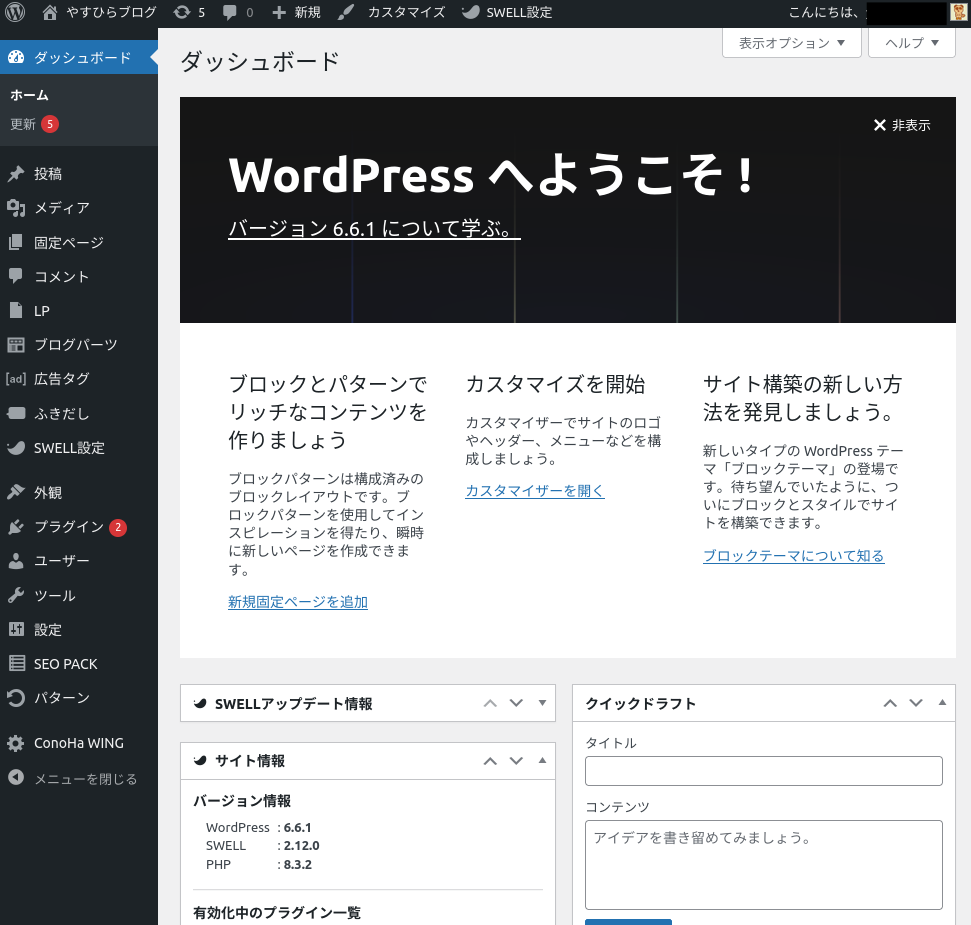The height and width of the screenshot is (925, 971).
Task: Click the WordPress logo in admin bar
Action: [x=15, y=13]
